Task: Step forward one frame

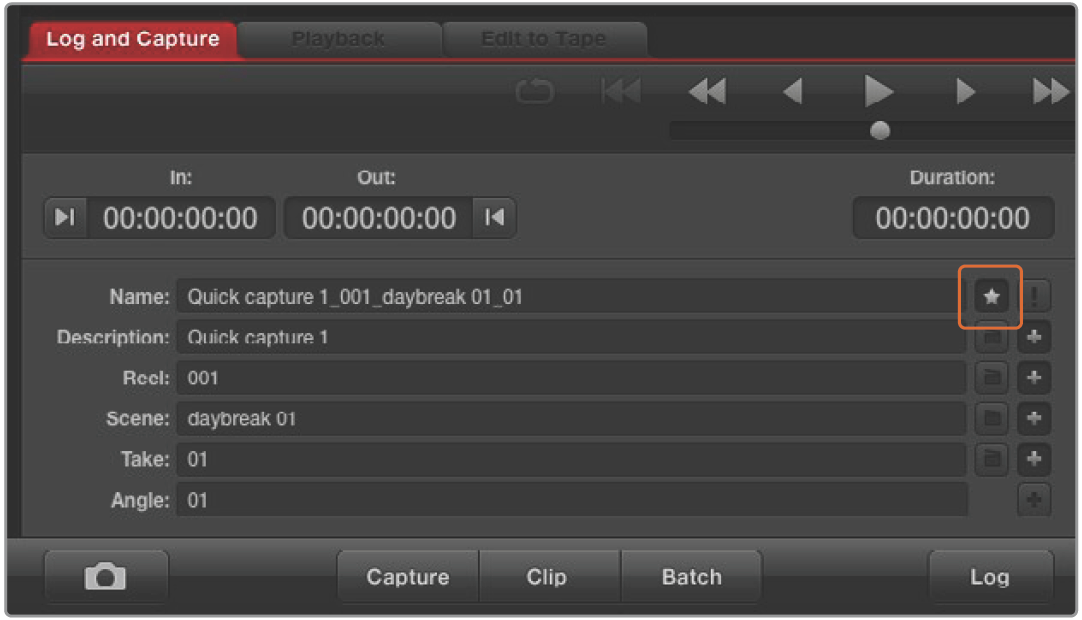Action: point(965,92)
